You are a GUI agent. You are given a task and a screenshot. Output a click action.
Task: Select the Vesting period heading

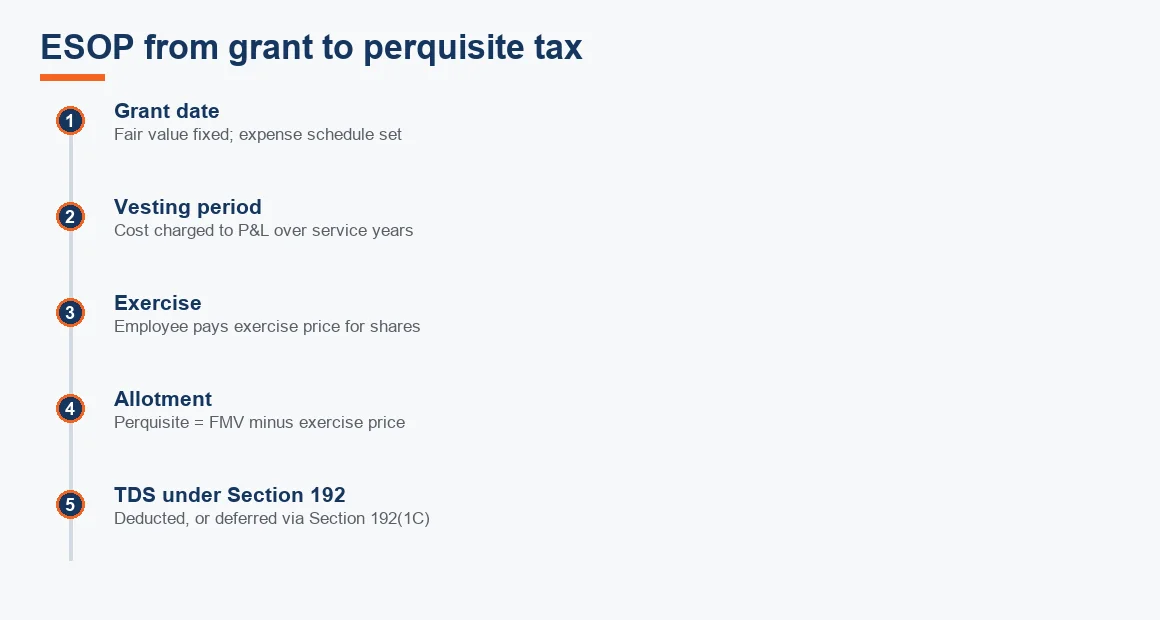[188, 207]
